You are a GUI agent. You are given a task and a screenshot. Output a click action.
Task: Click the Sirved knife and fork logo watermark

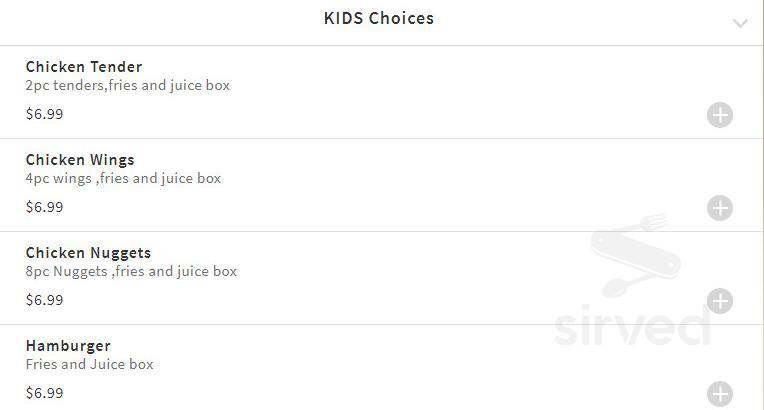pyautogui.click(x=633, y=255)
